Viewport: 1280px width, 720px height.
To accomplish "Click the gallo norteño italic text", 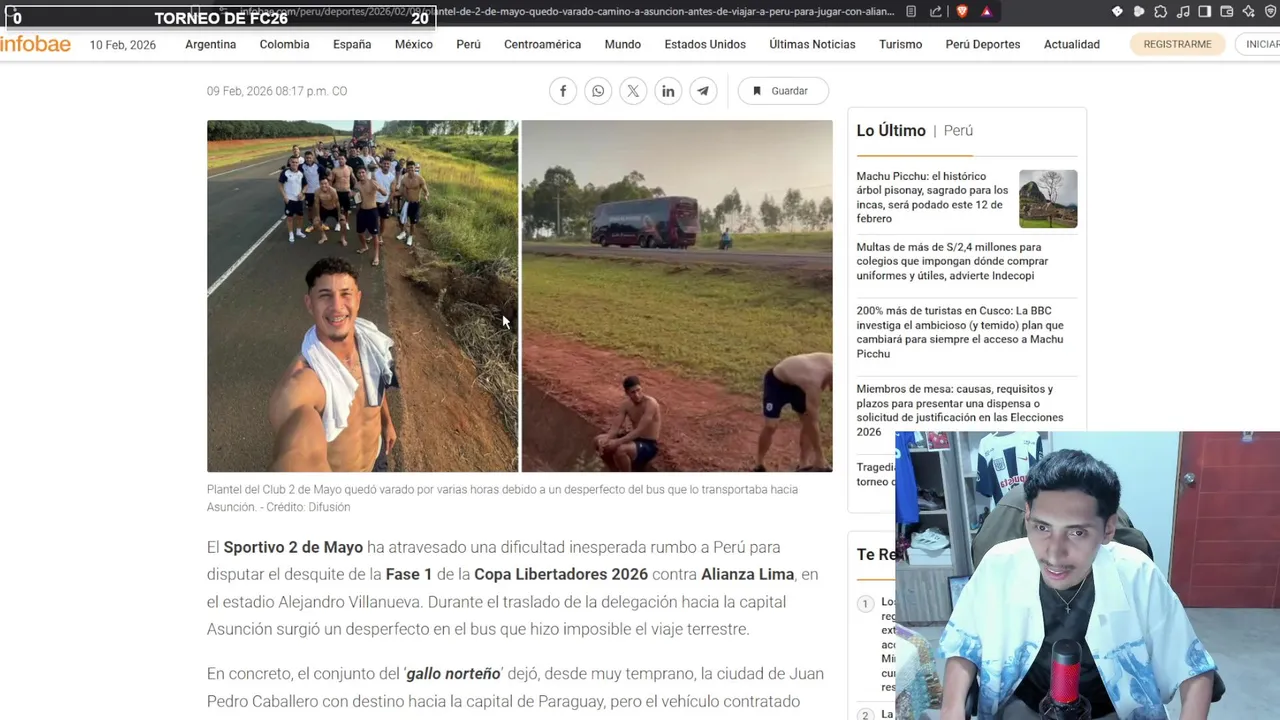I will pyautogui.click(x=453, y=674).
